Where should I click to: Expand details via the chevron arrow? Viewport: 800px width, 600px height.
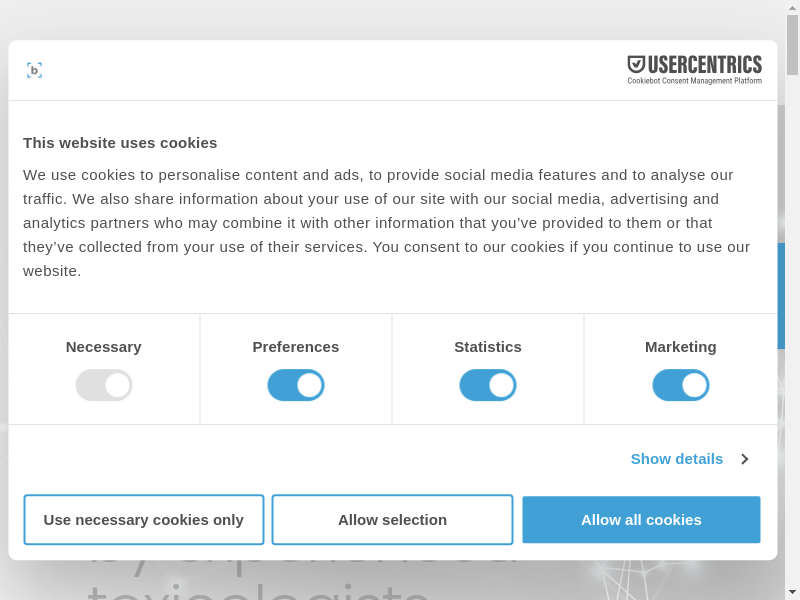tap(745, 459)
